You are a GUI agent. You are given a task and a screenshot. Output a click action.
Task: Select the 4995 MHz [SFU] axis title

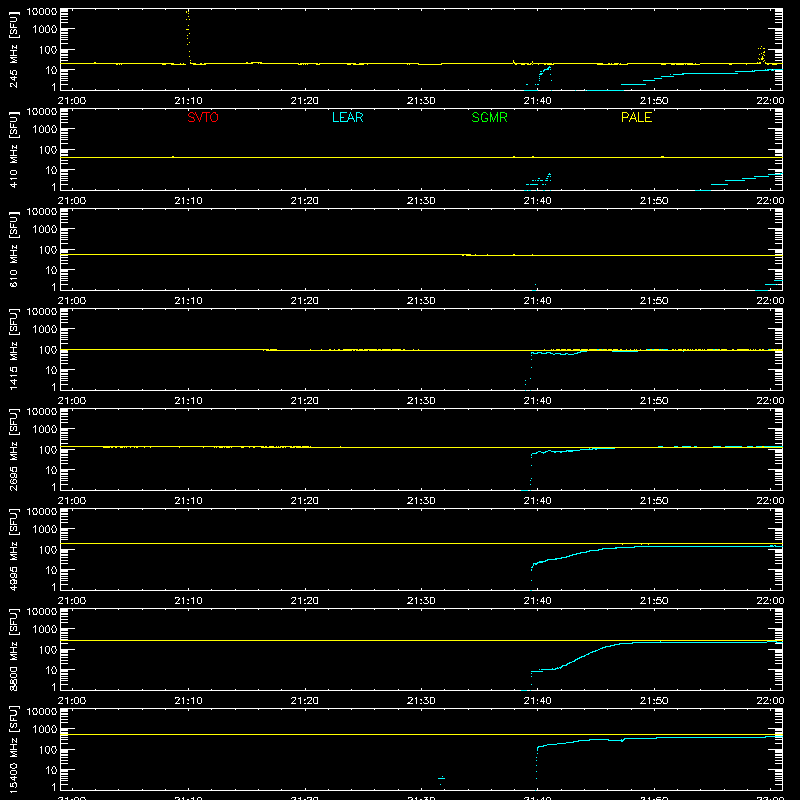[x=13, y=549]
